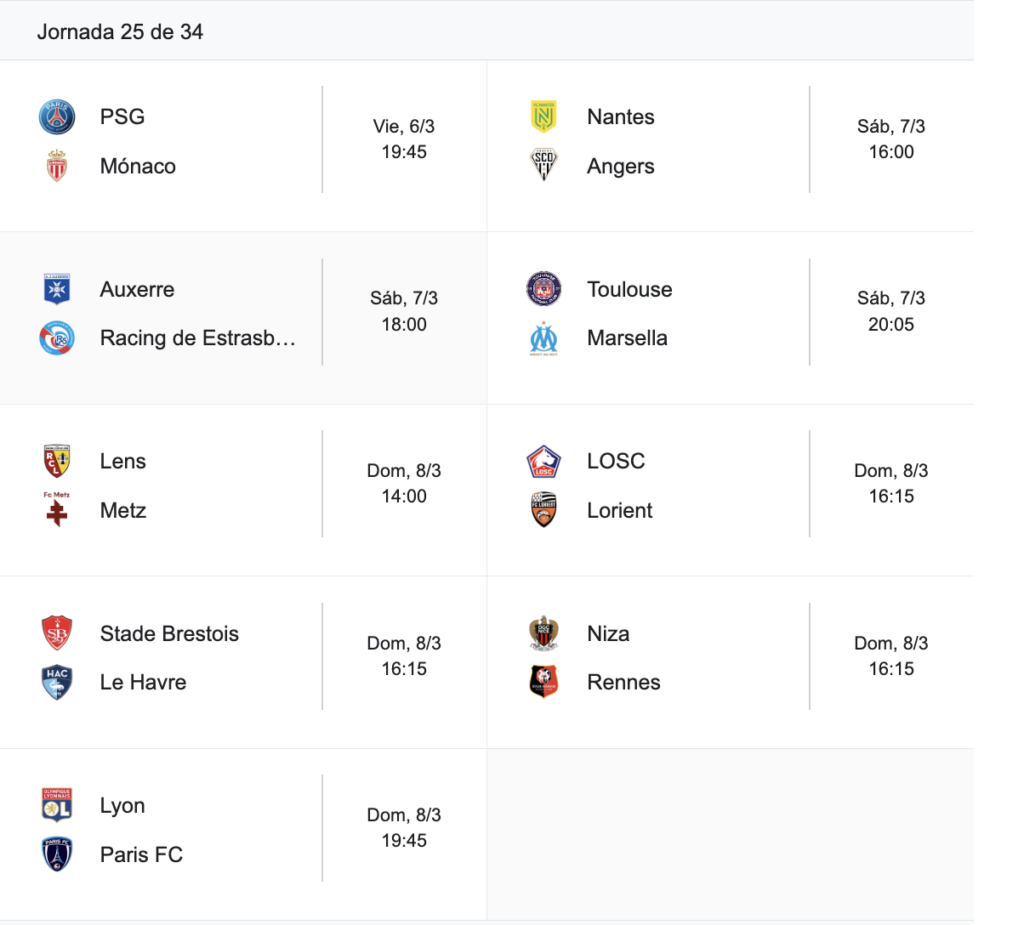
Task: Click the PSG club crest
Action: coord(57,117)
